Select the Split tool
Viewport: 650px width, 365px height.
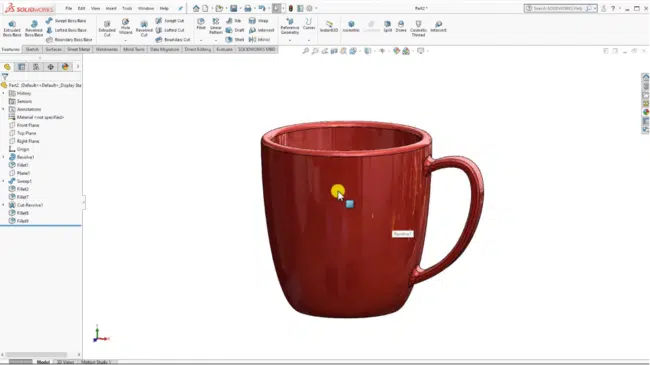click(x=387, y=27)
